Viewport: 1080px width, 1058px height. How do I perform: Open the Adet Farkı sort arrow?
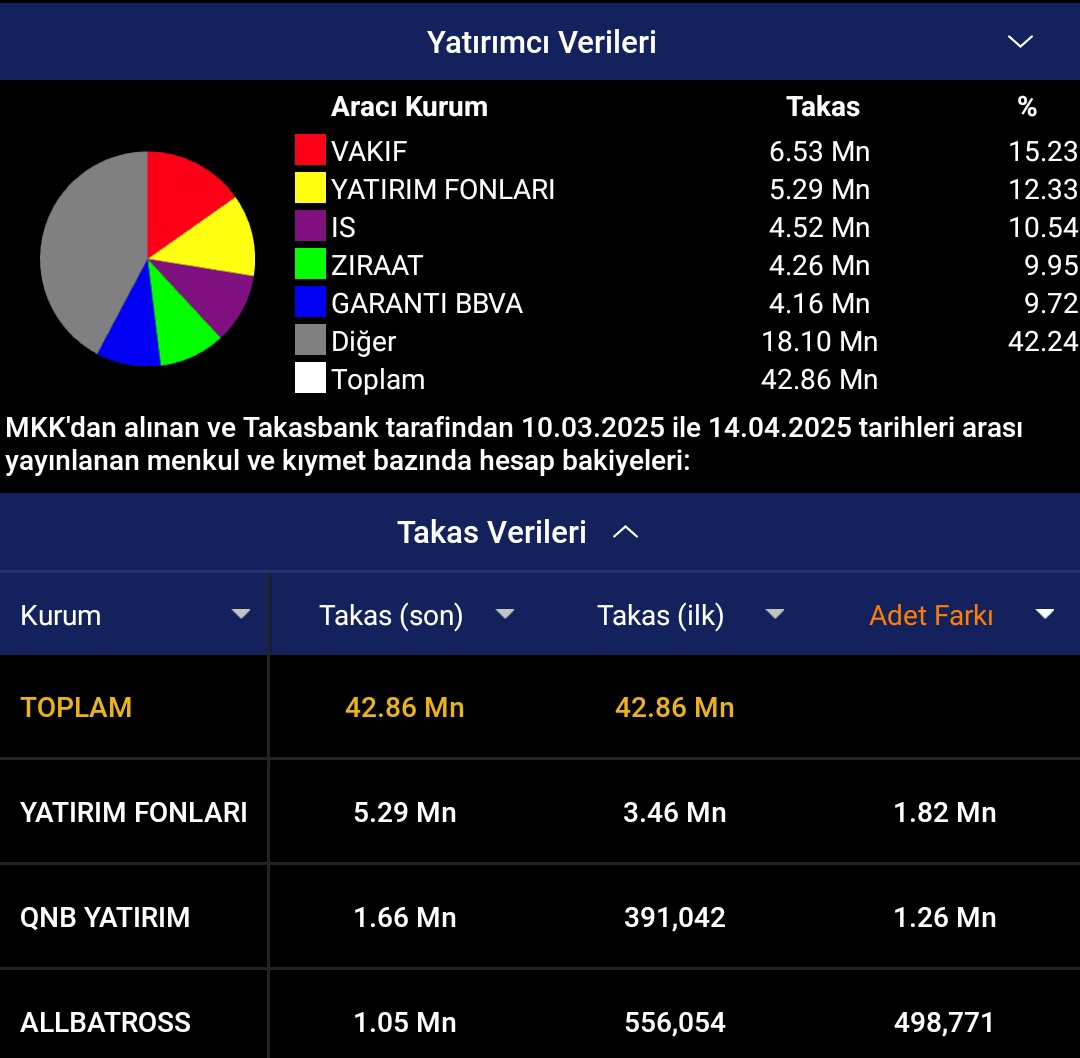[x=1045, y=614]
